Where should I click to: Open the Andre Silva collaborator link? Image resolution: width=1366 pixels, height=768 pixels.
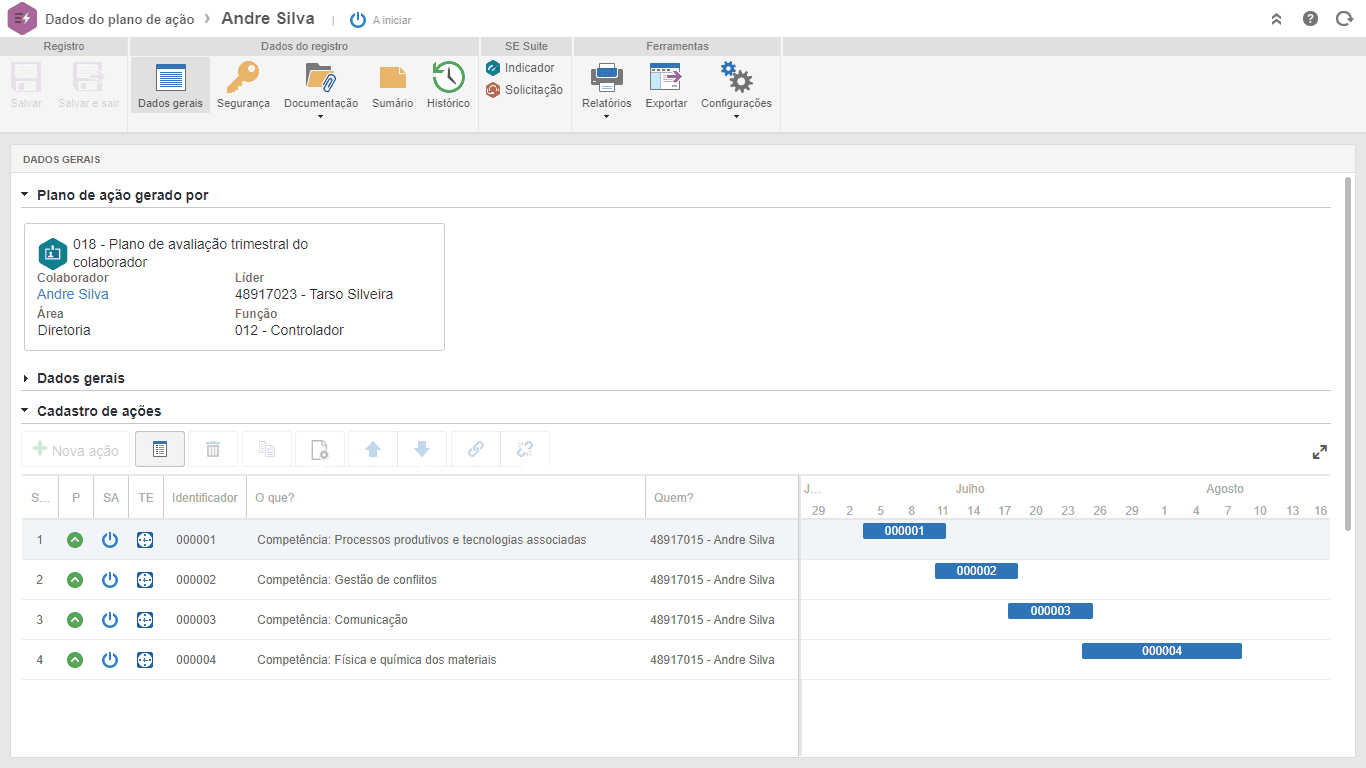click(x=73, y=295)
